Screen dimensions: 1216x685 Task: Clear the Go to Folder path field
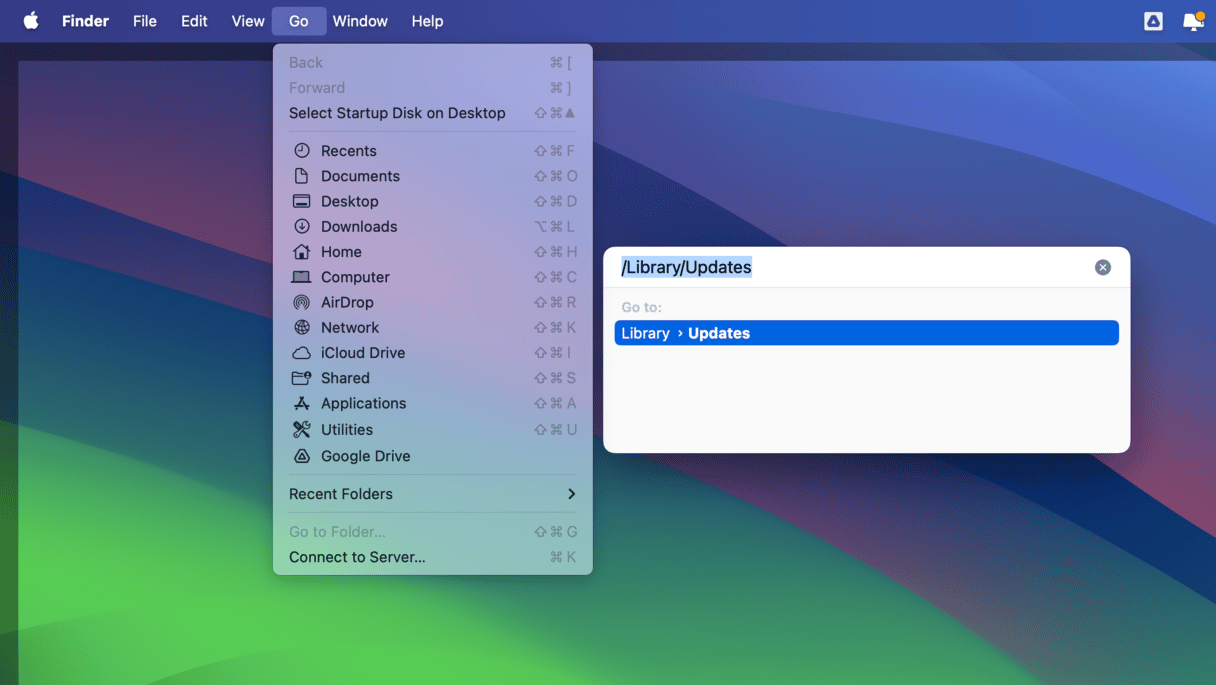click(x=1102, y=267)
